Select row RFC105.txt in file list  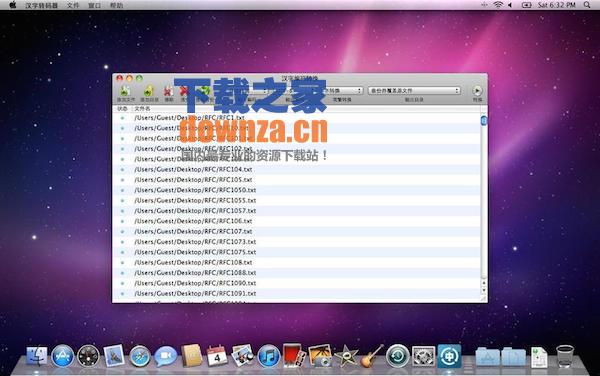pos(297,180)
